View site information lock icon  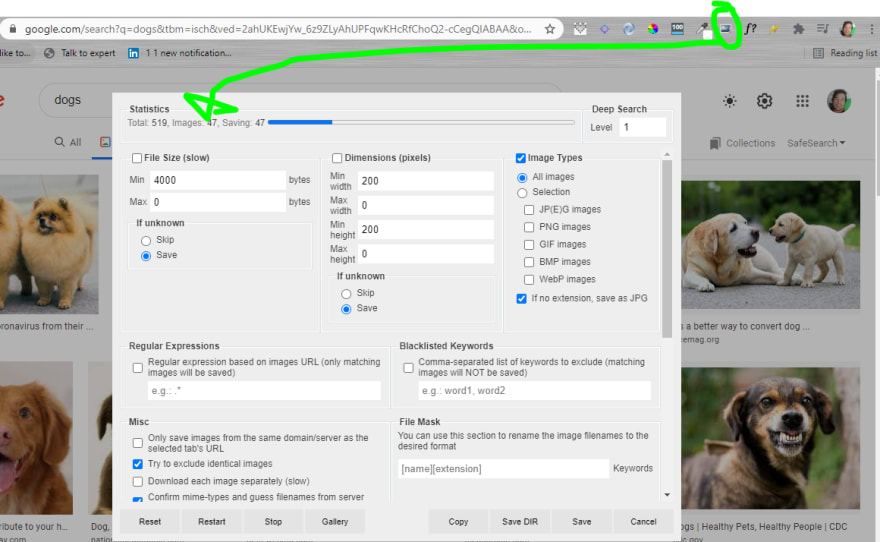(x=13, y=29)
